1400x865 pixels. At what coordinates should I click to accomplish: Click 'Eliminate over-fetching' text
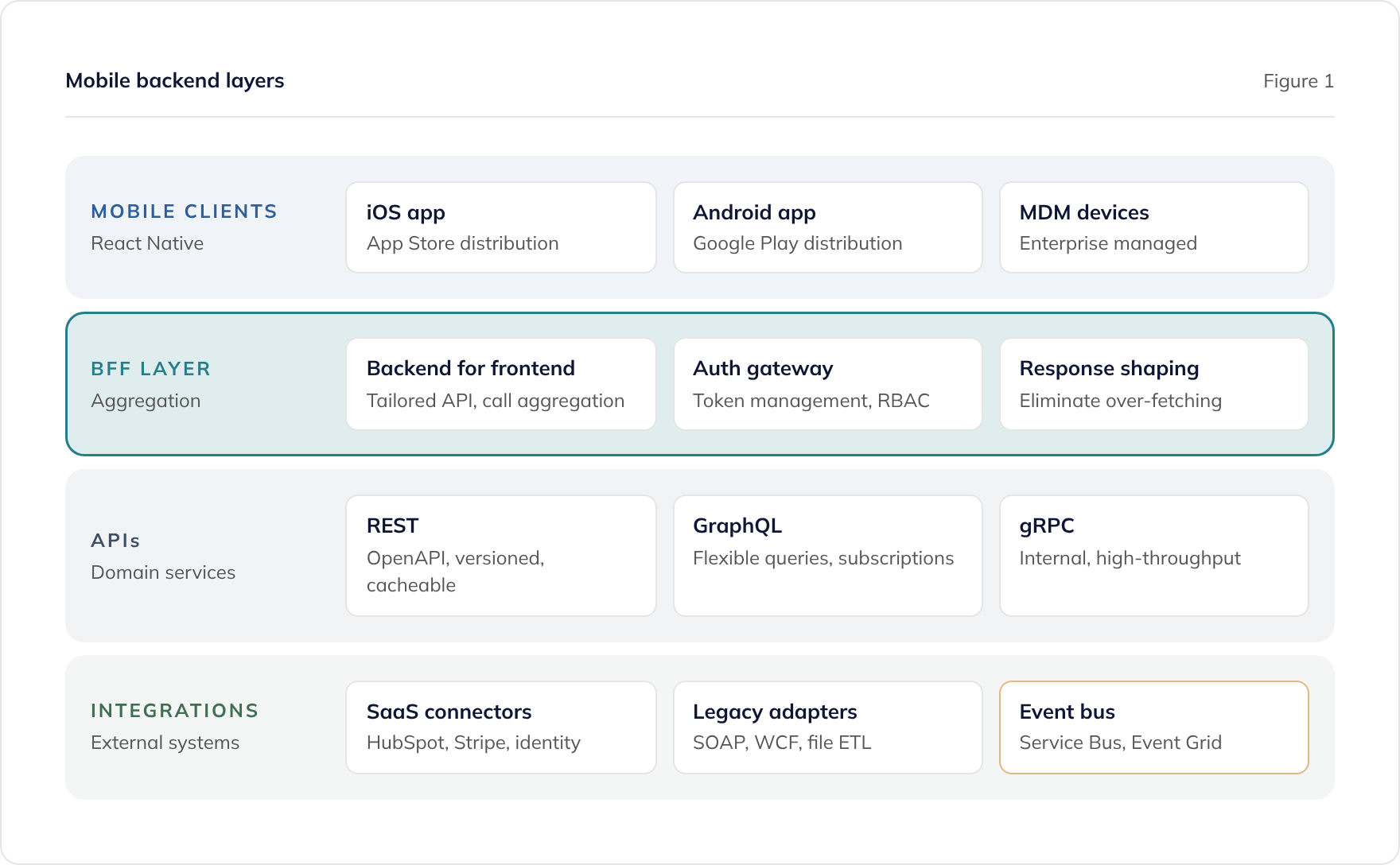coord(1121,401)
